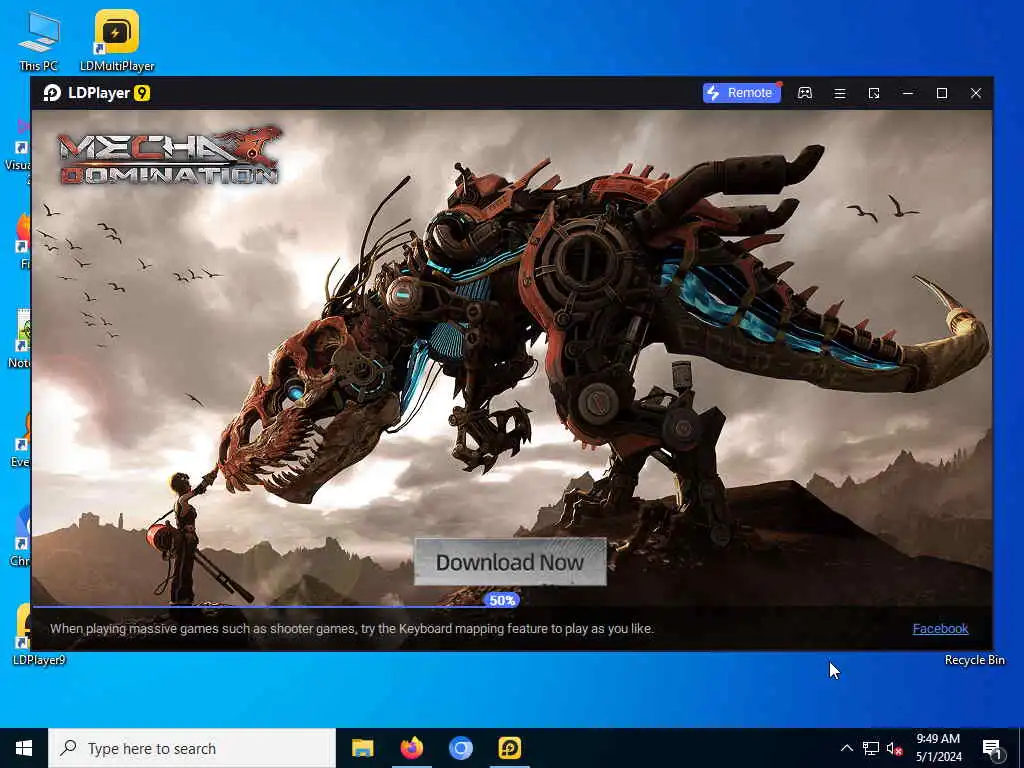Click the Remote button in LDPlayer title bar
This screenshot has width=1024, height=768.
742,93
